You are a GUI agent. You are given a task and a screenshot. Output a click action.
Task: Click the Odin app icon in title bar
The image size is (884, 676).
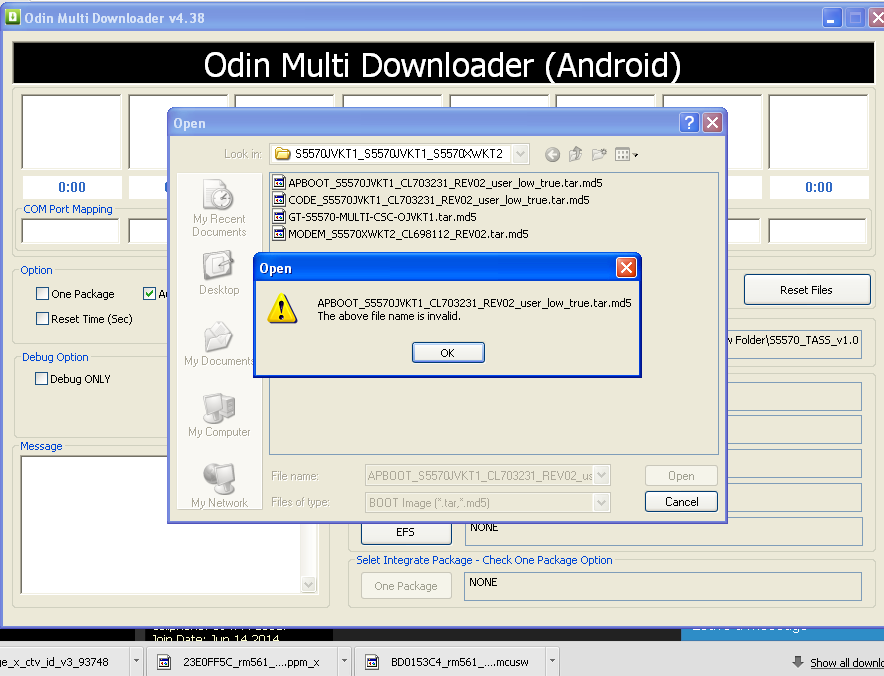point(12,17)
